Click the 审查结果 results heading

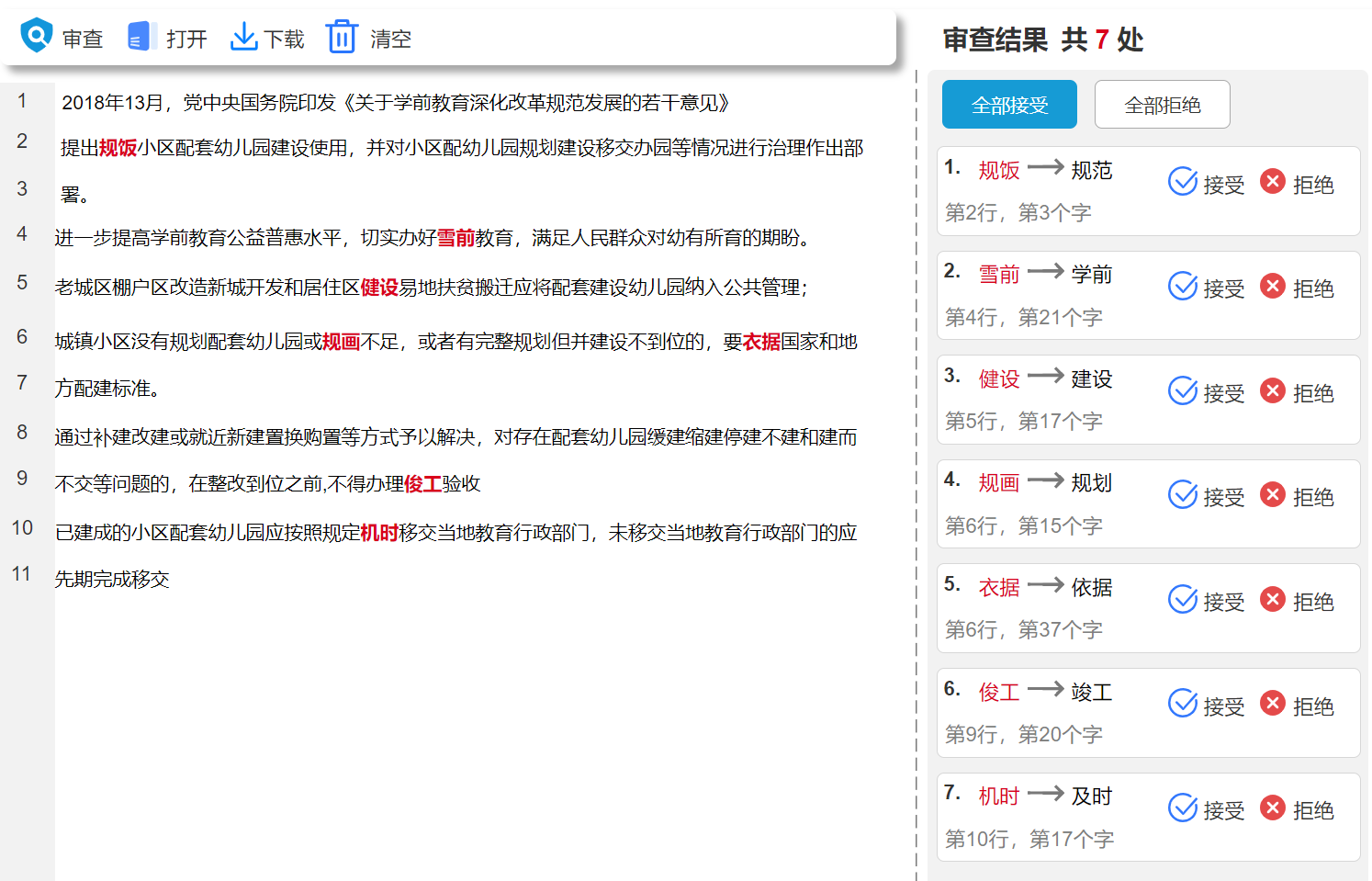click(x=995, y=40)
